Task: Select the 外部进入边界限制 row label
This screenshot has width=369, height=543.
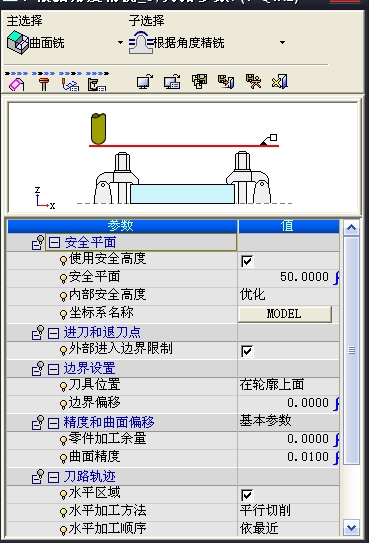Action: pos(120,349)
